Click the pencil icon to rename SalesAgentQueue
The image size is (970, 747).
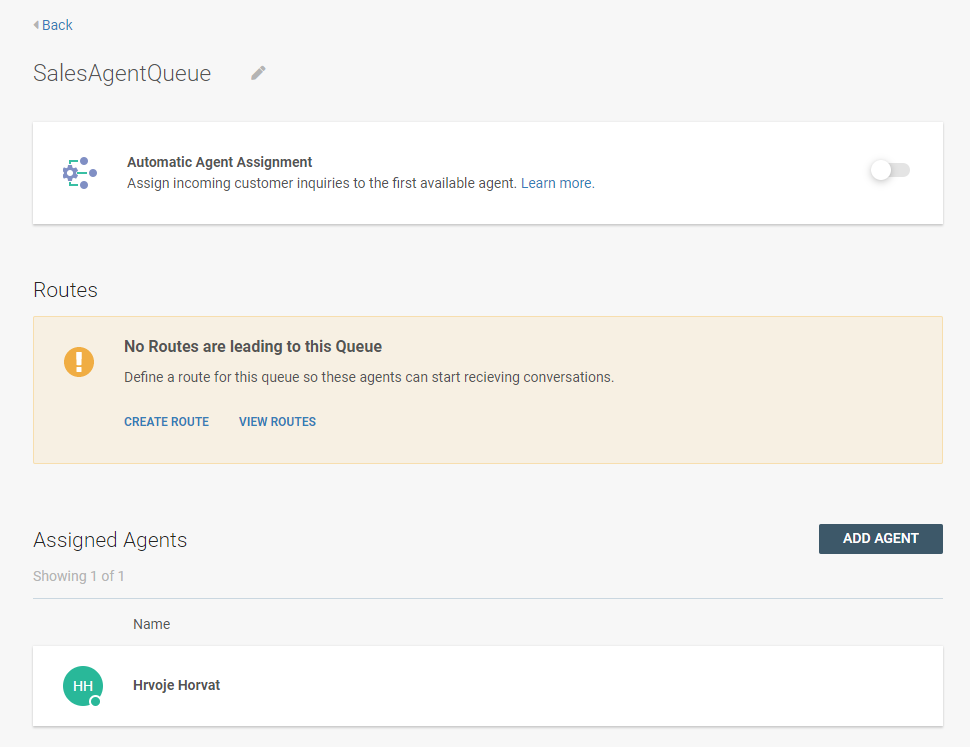click(x=258, y=73)
